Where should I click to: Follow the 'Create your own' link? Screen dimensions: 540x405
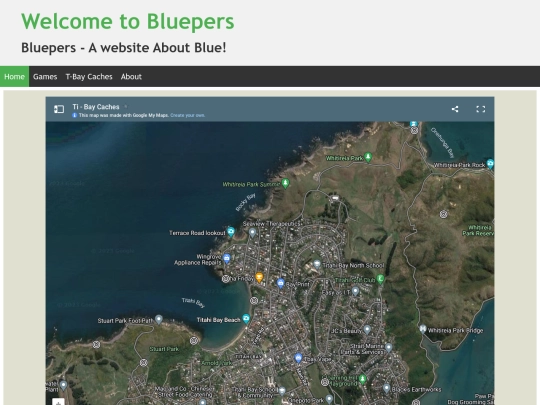(x=188, y=115)
